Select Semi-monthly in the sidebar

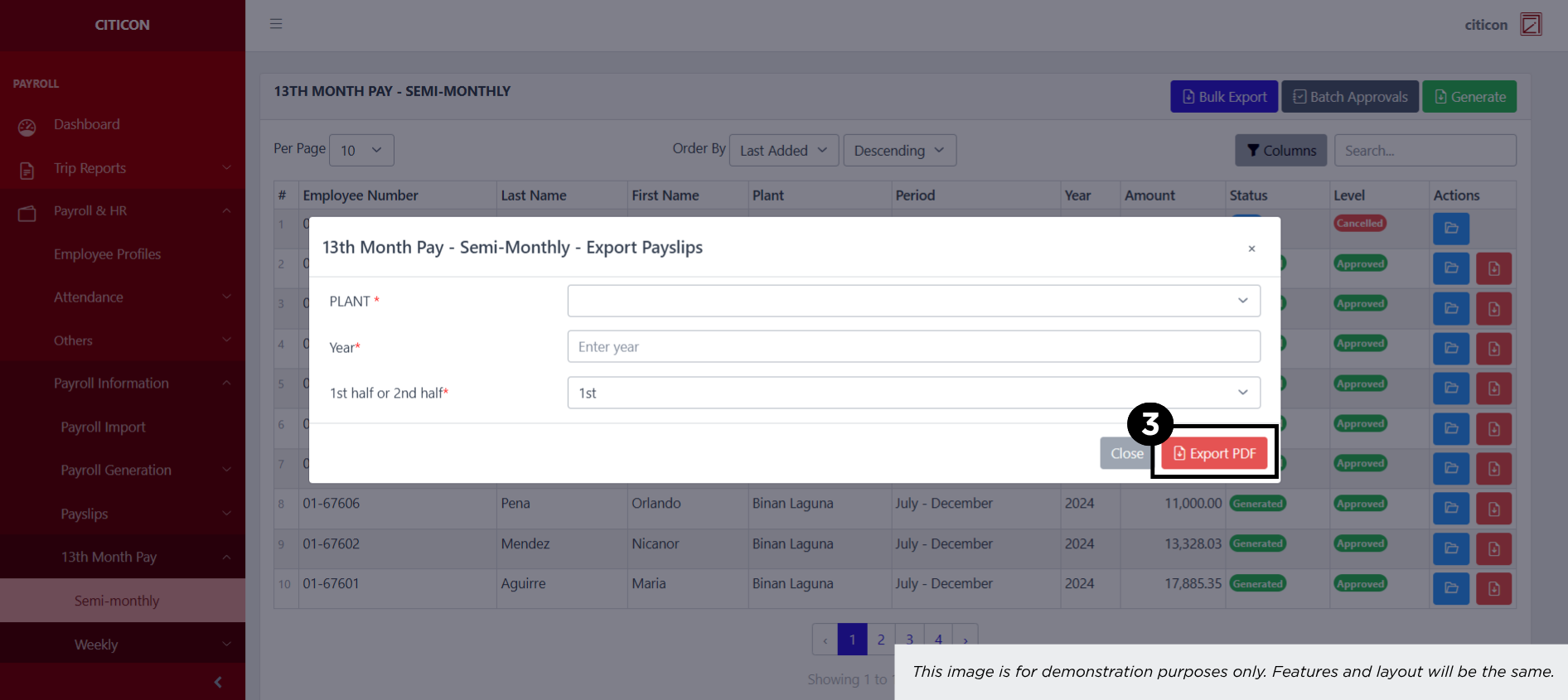[117, 601]
